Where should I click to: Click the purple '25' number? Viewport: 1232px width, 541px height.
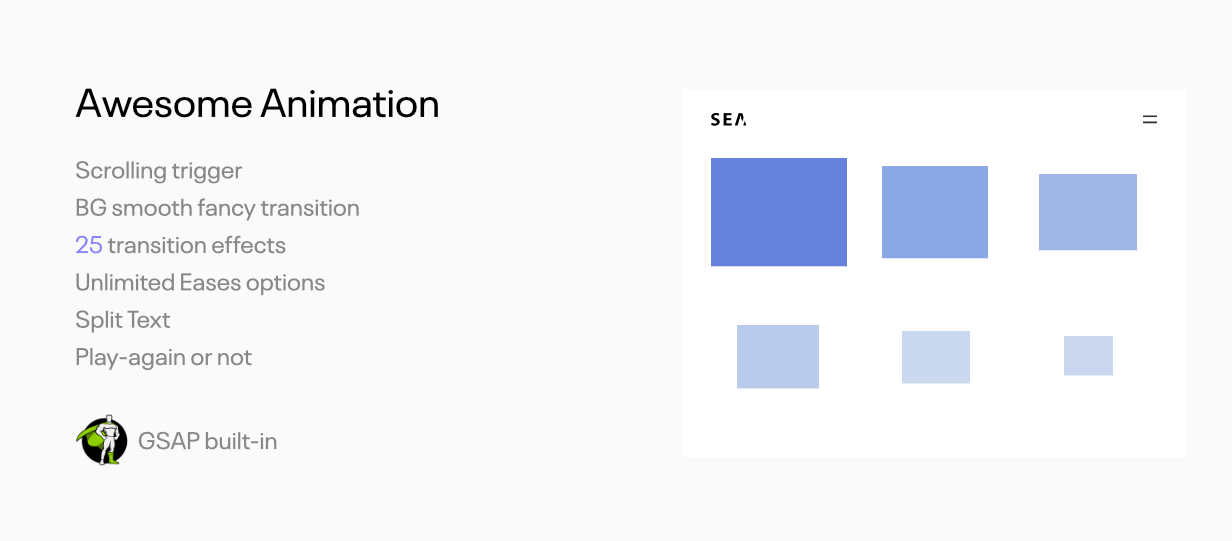pos(89,245)
